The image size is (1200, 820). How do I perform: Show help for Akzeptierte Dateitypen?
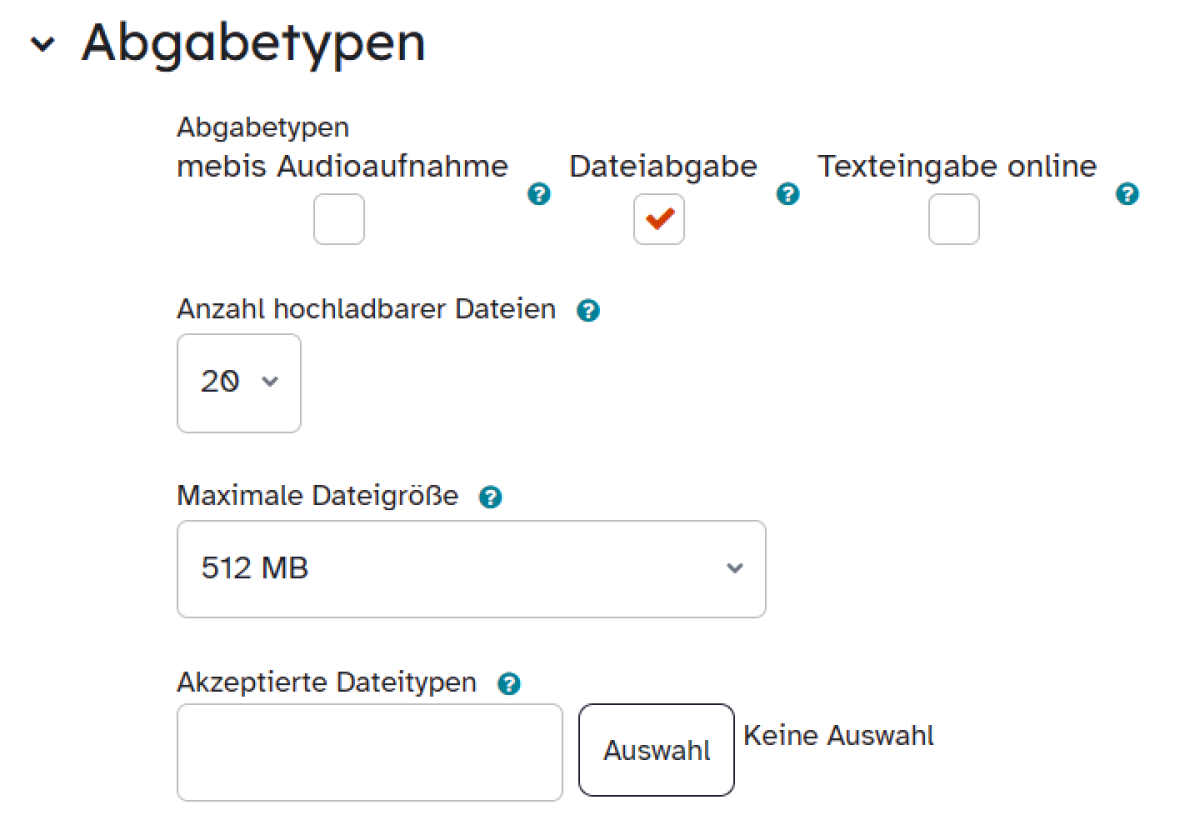[509, 684]
